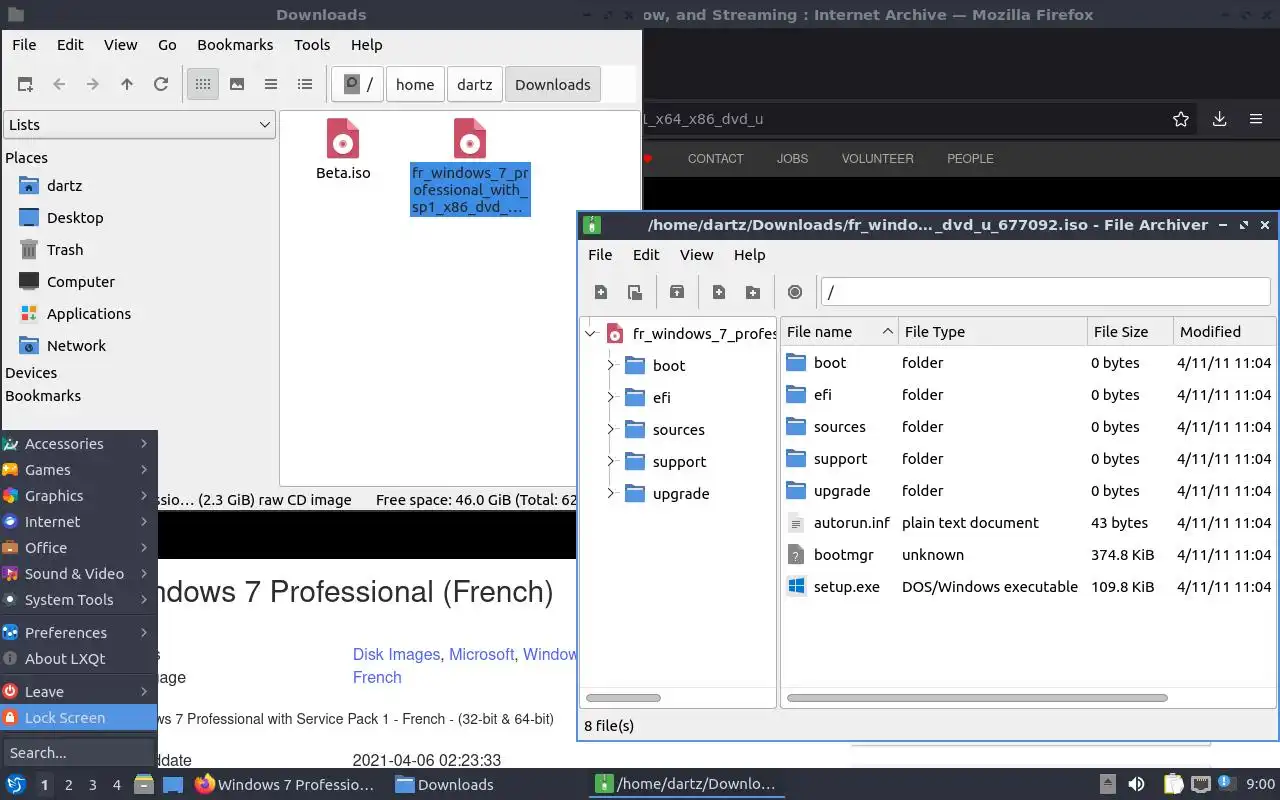Expand the support folder in the tree
The height and width of the screenshot is (800, 1280).
tap(611, 462)
